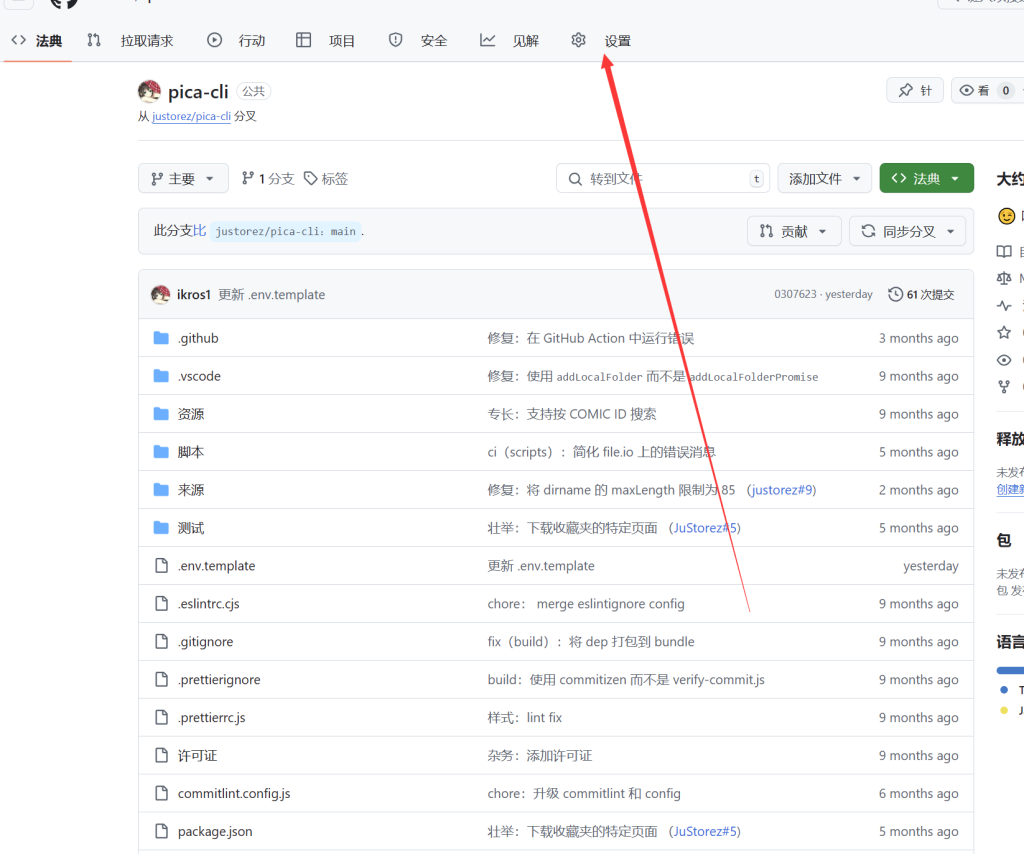Click the justorez#9 pull request link
The width and height of the screenshot is (1024, 854).
[x=781, y=490]
